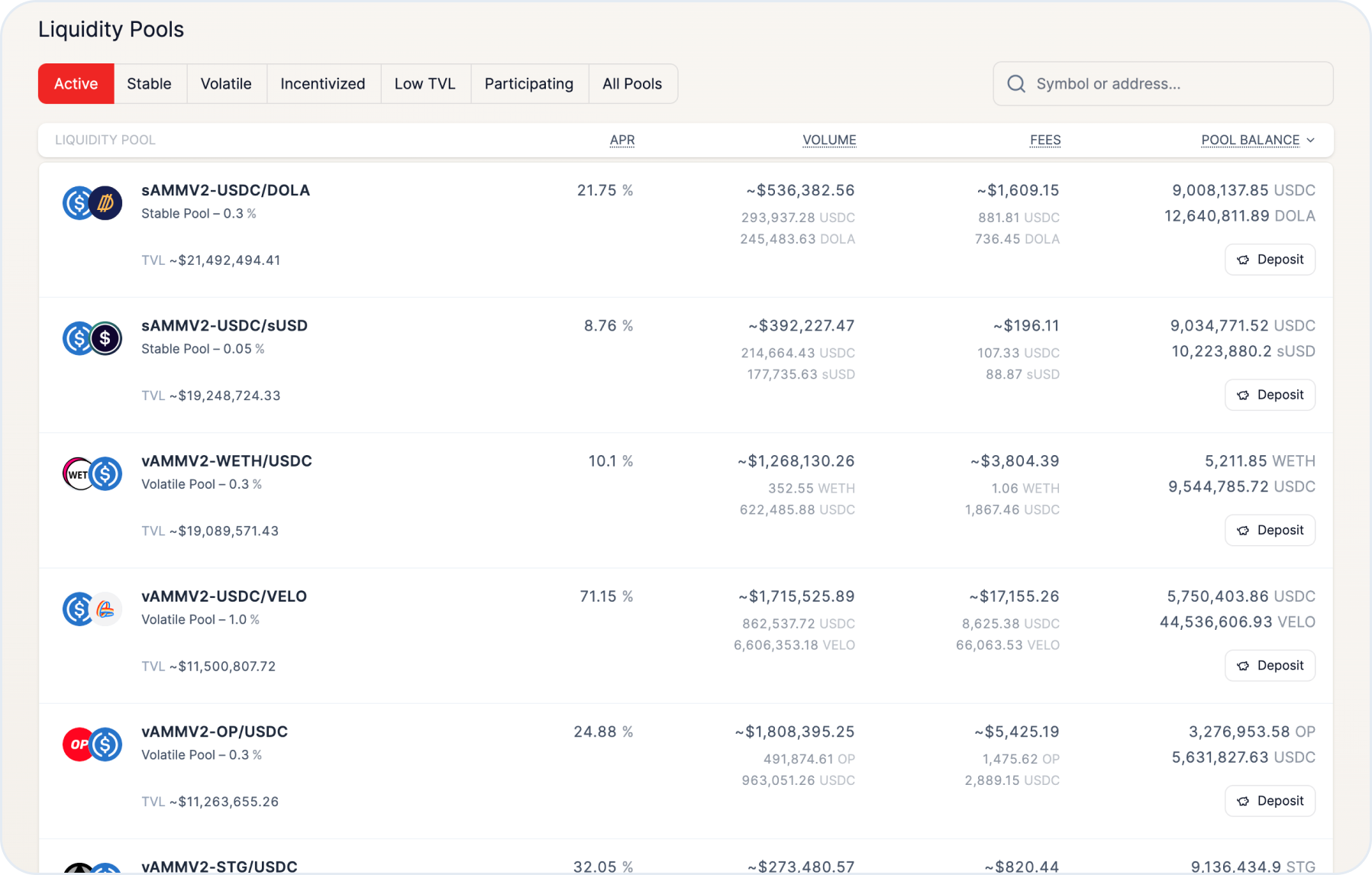Click volume ~$1,268,130.26 value

point(796,461)
